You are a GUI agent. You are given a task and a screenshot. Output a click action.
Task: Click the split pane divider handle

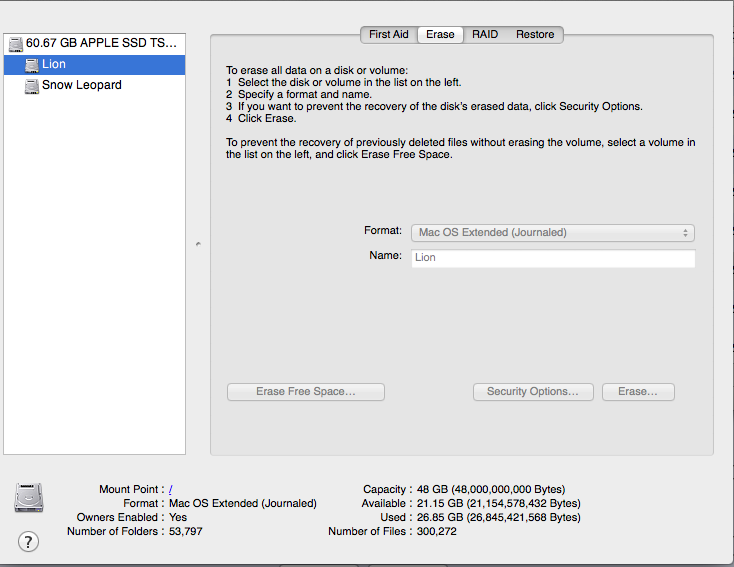coord(198,244)
